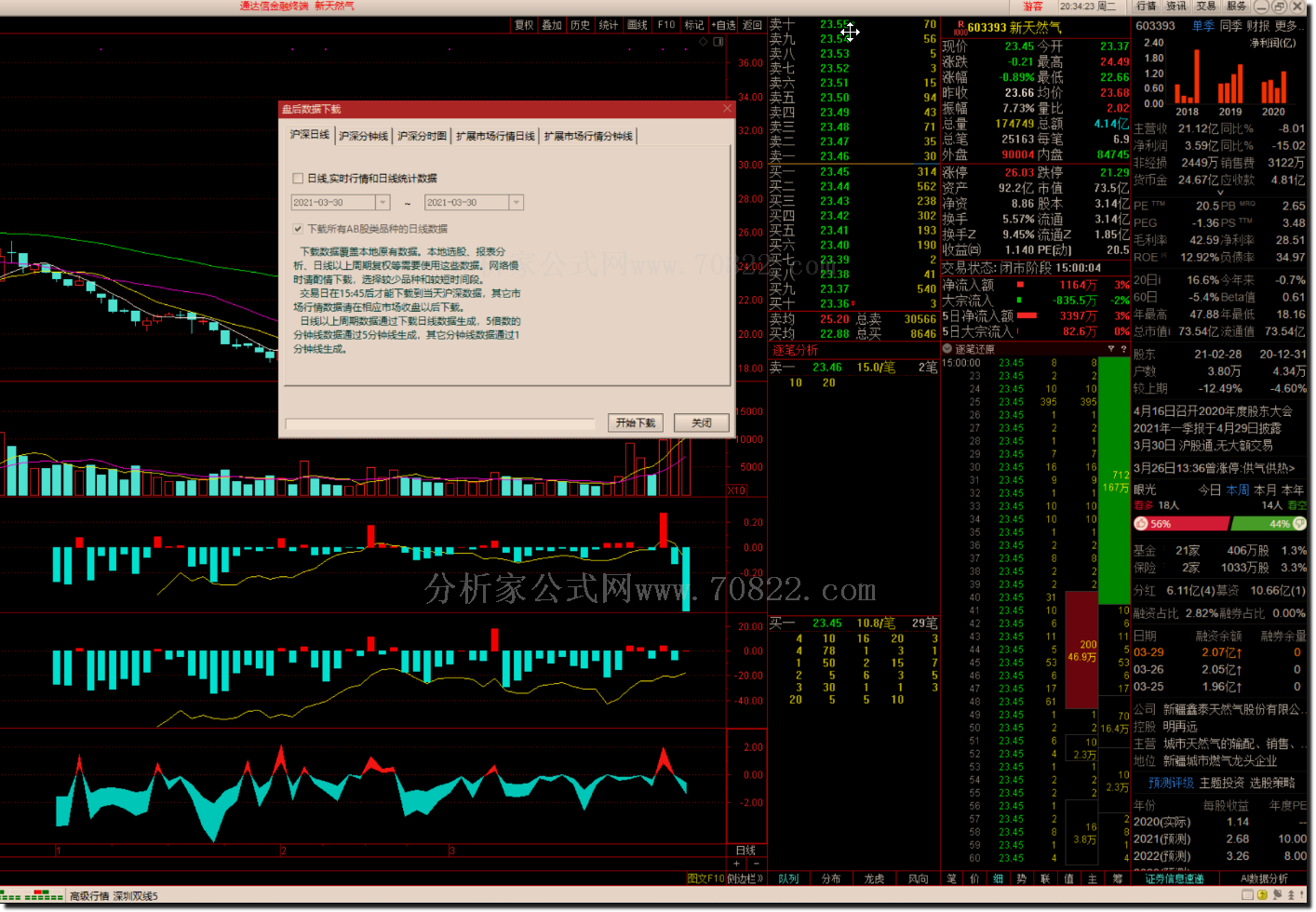Image resolution: width=1316 pixels, height=912 pixels.
Task: Click 开始下载 button
Action: click(x=636, y=422)
